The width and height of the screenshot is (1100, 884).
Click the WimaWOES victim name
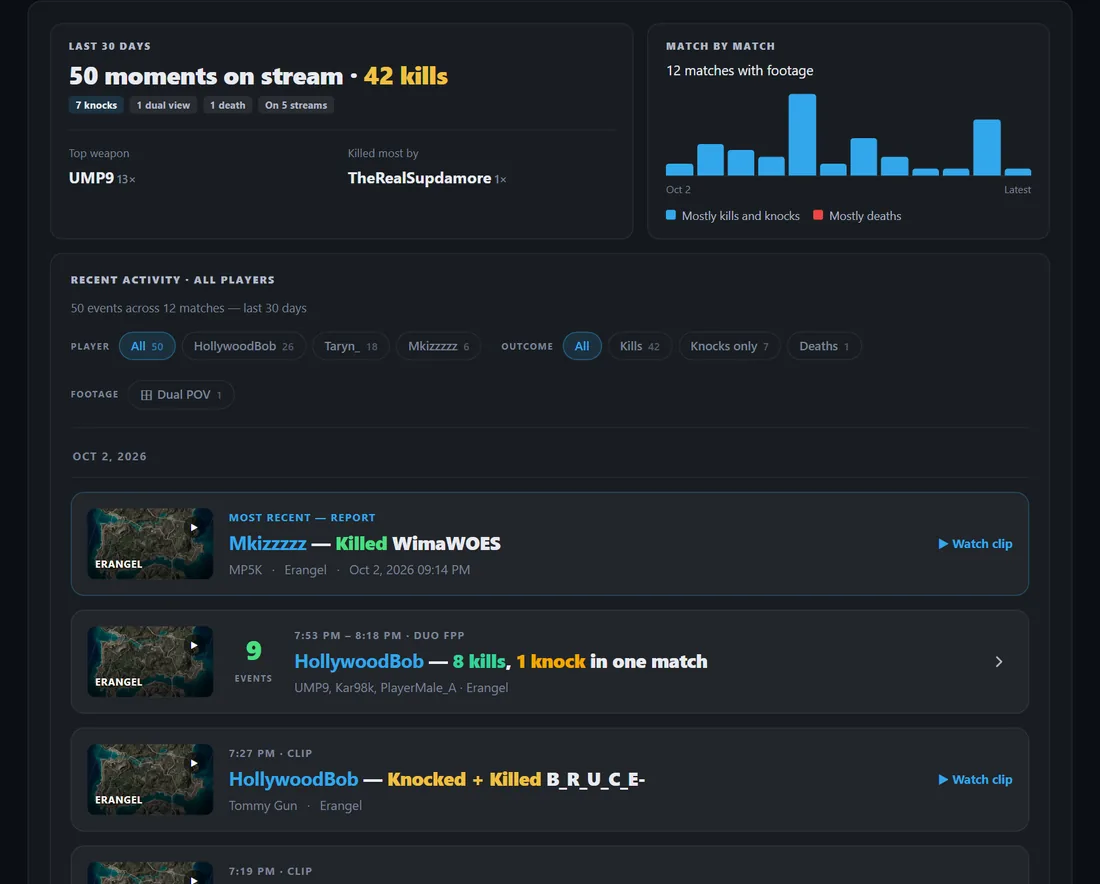[x=446, y=544]
